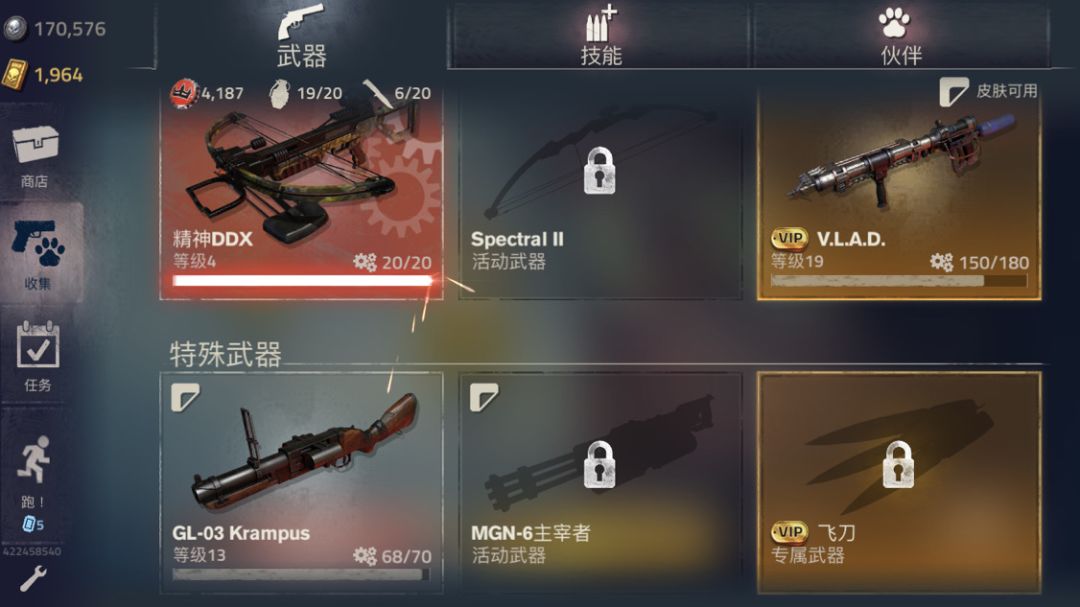Open the 伙伴 companions tab
1080x607 pixels.
click(x=900, y=35)
